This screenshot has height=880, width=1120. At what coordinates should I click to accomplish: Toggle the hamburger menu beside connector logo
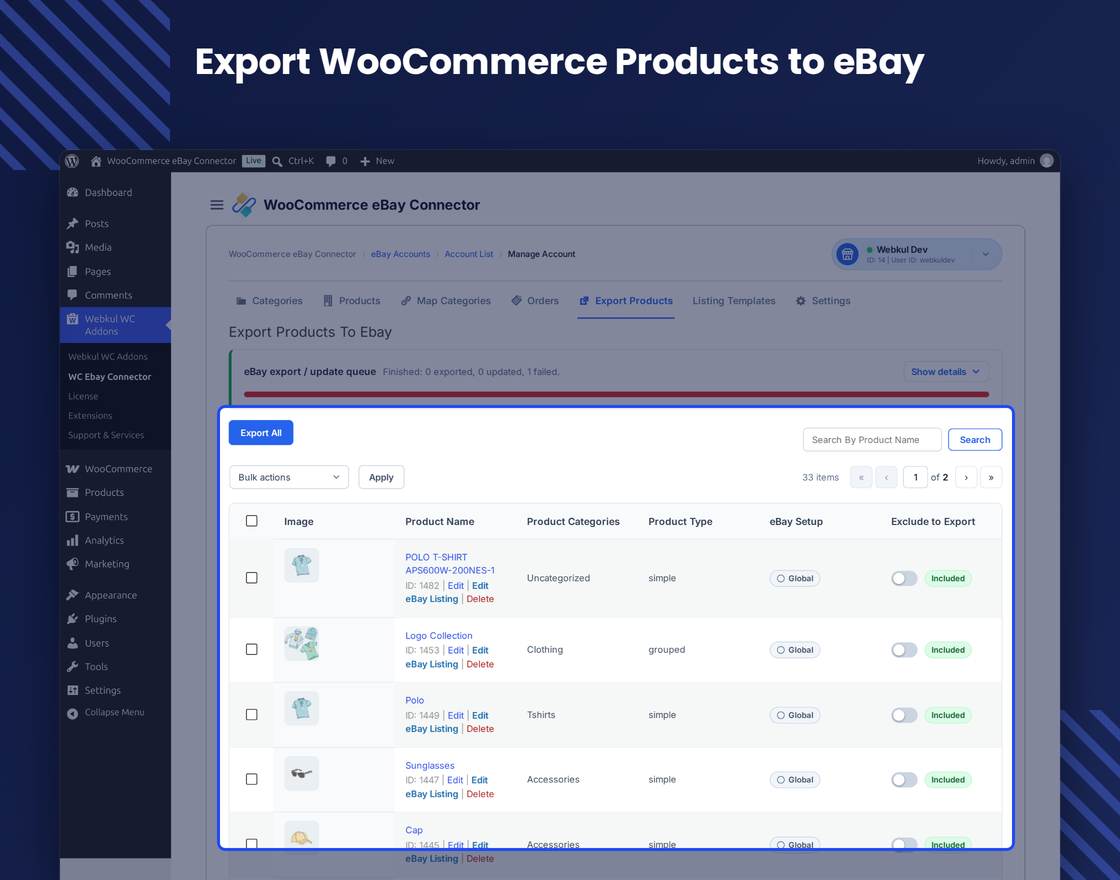pyautogui.click(x=217, y=205)
